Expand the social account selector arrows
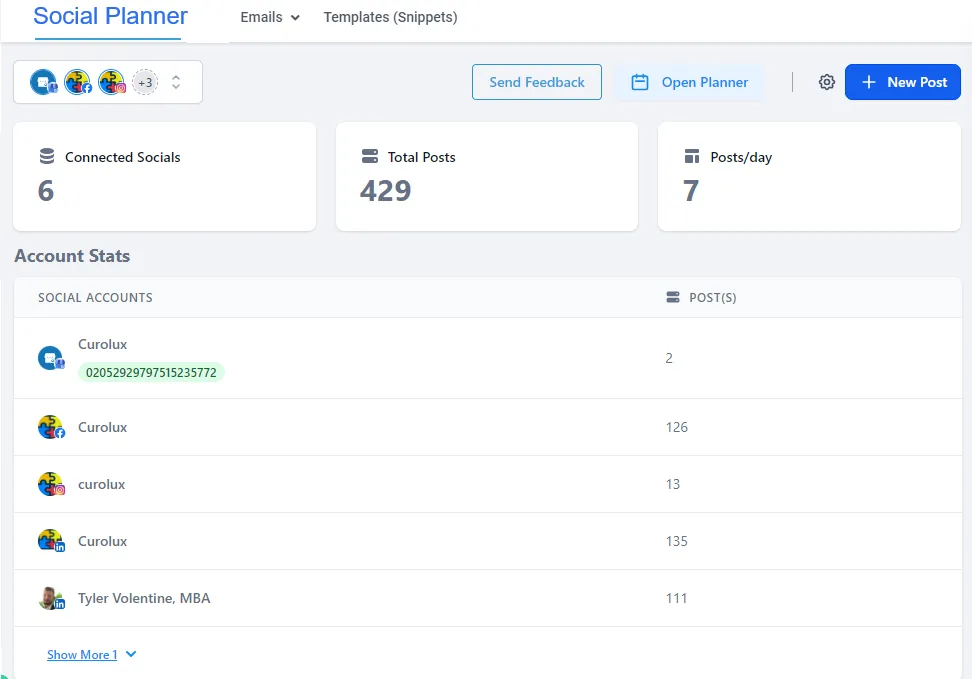 [176, 82]
